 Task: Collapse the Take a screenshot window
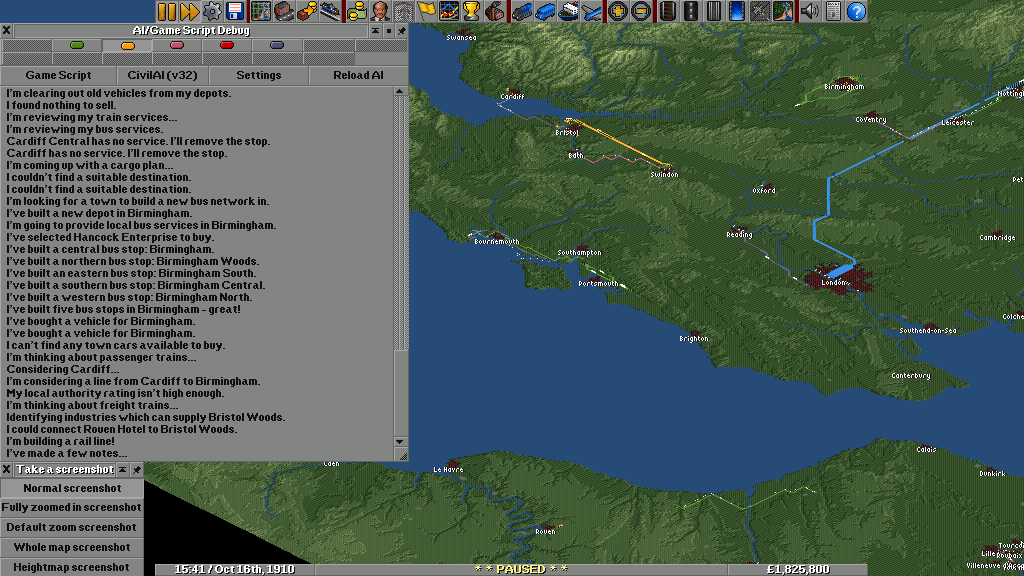coord(123,470)
